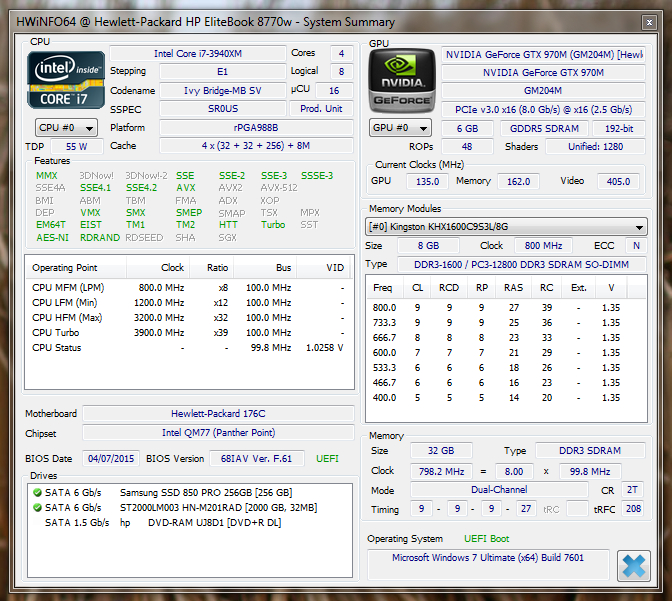Click the Freq column header in memory table
The width and height of the screenshot is (672, 601).
[x=385, y=288]
